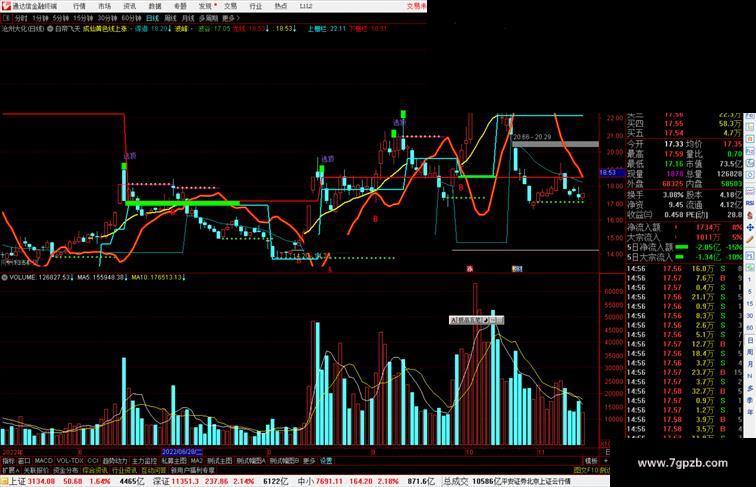Switch to the 1分钟 period tab
The height and width of the screenshot is (487, 756).
click(40, 18)
